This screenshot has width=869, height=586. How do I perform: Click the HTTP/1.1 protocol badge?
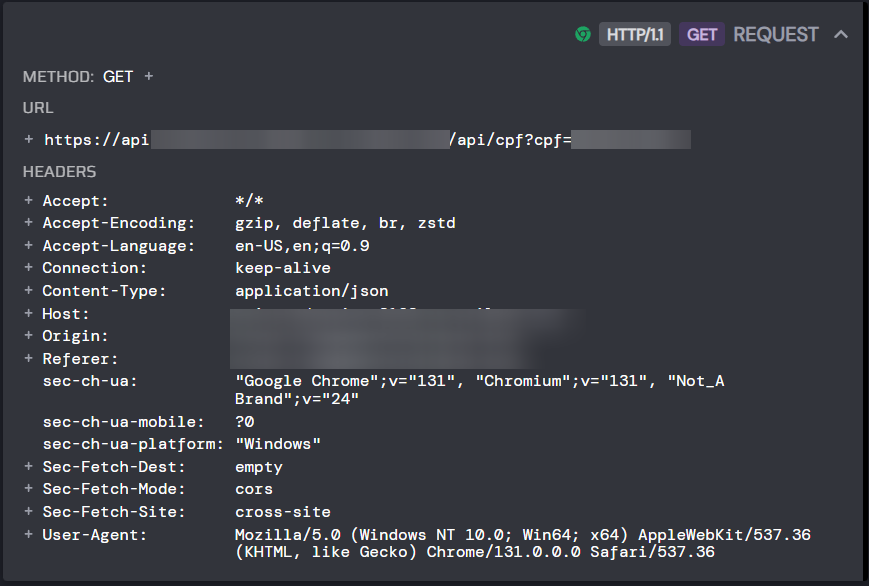pos(635,34)
